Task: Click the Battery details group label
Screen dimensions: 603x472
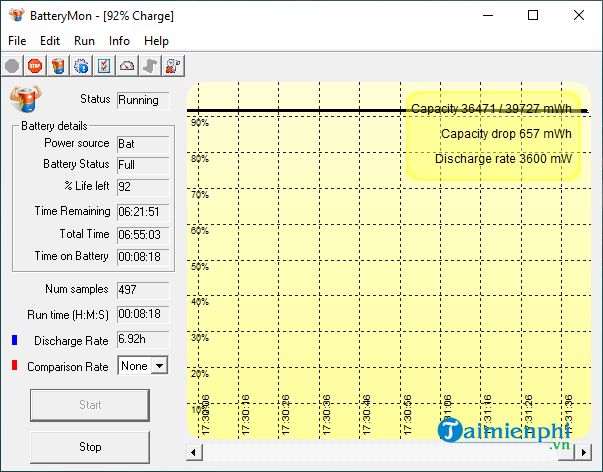Action: [x=54, y=126]
